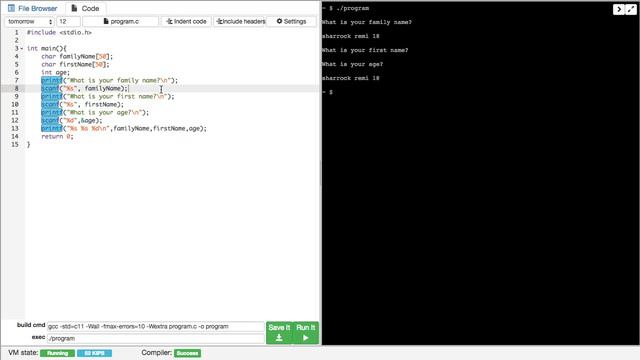Click the '#include <stdio.h>' line
Screen dimensions: 640x360
pyautogui.click(x=59, y=32)
